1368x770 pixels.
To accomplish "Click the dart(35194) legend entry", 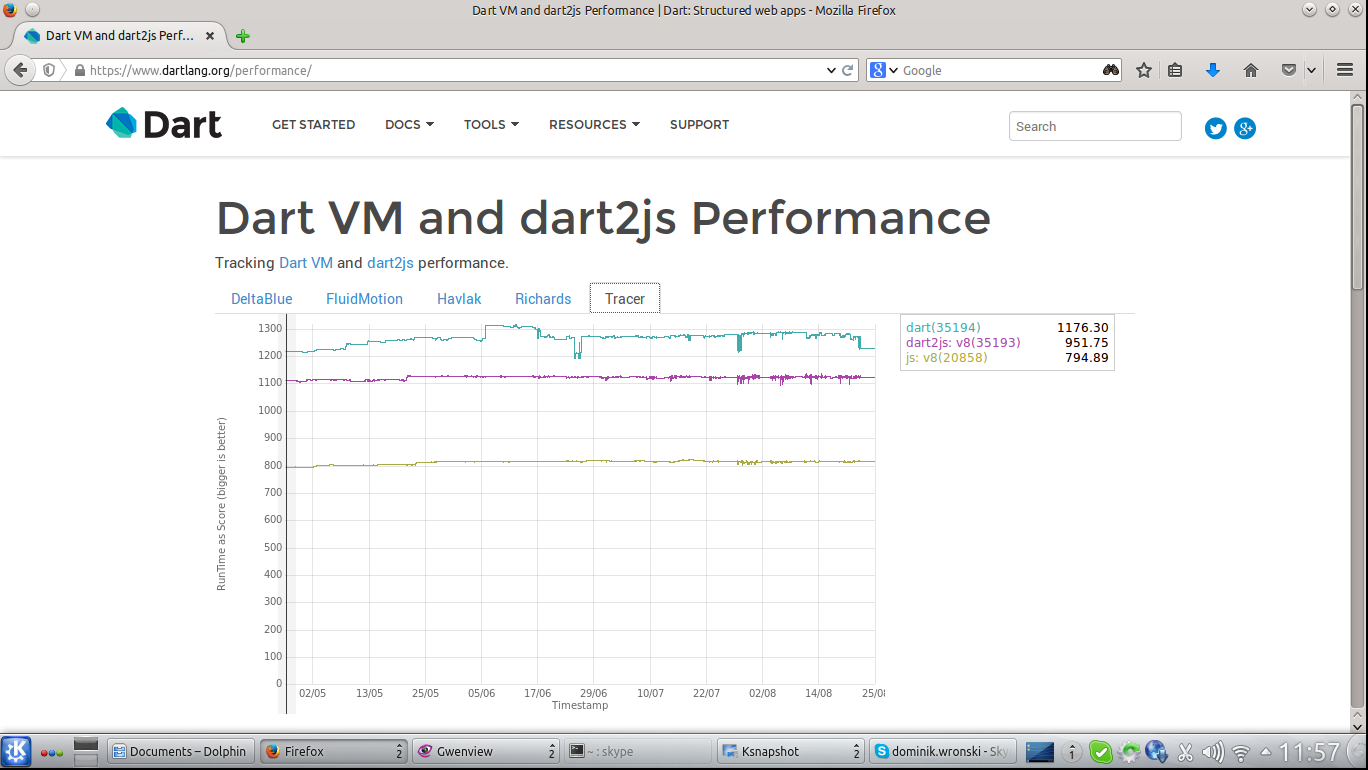I will (943, 327).
